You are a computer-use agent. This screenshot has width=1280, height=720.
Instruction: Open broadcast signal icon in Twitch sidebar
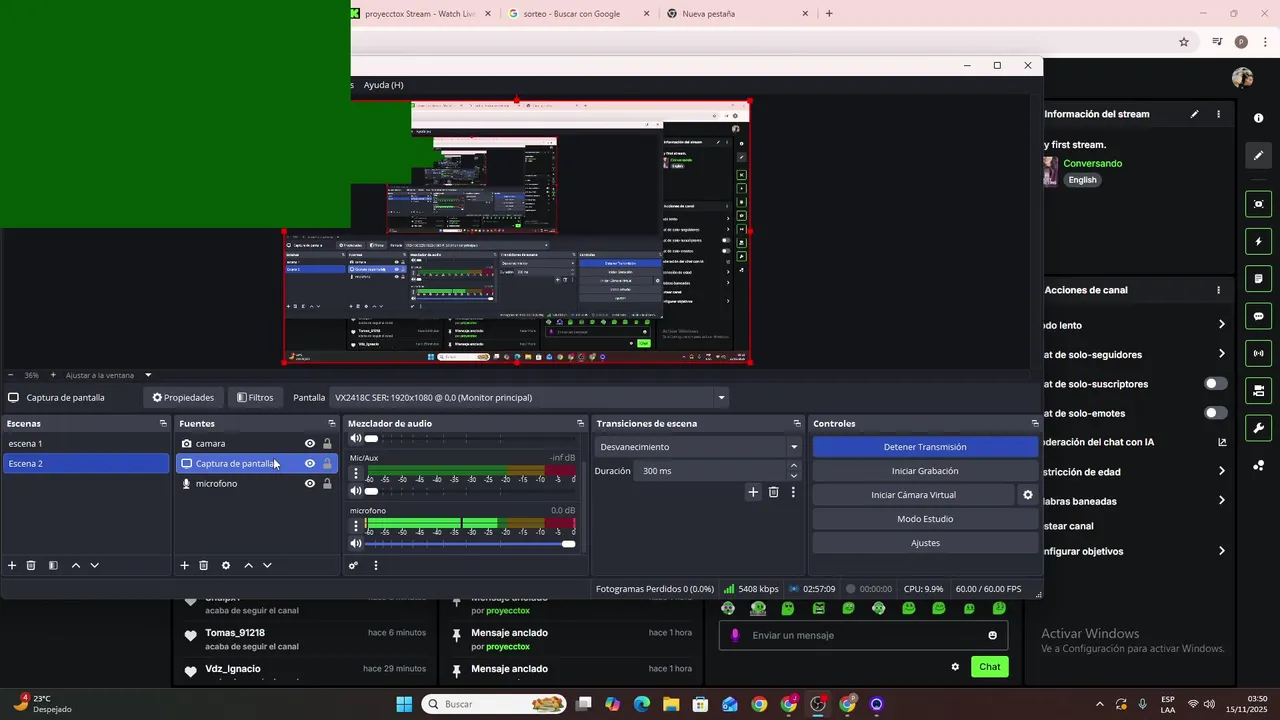1258,353
